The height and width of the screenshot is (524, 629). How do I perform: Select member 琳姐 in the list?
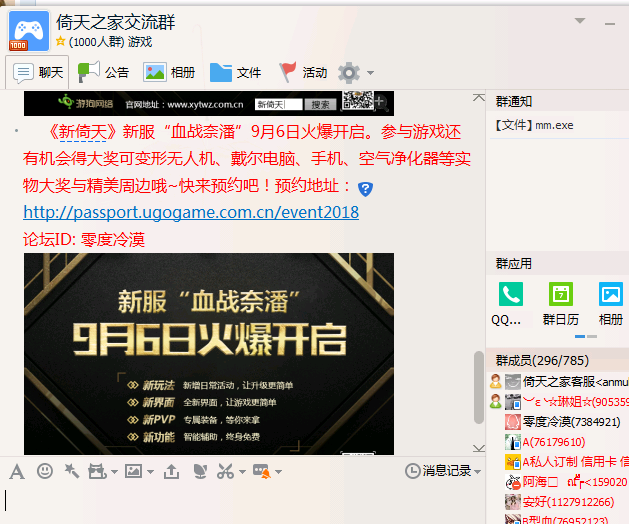pyautogui.click(x=559, y=402)
